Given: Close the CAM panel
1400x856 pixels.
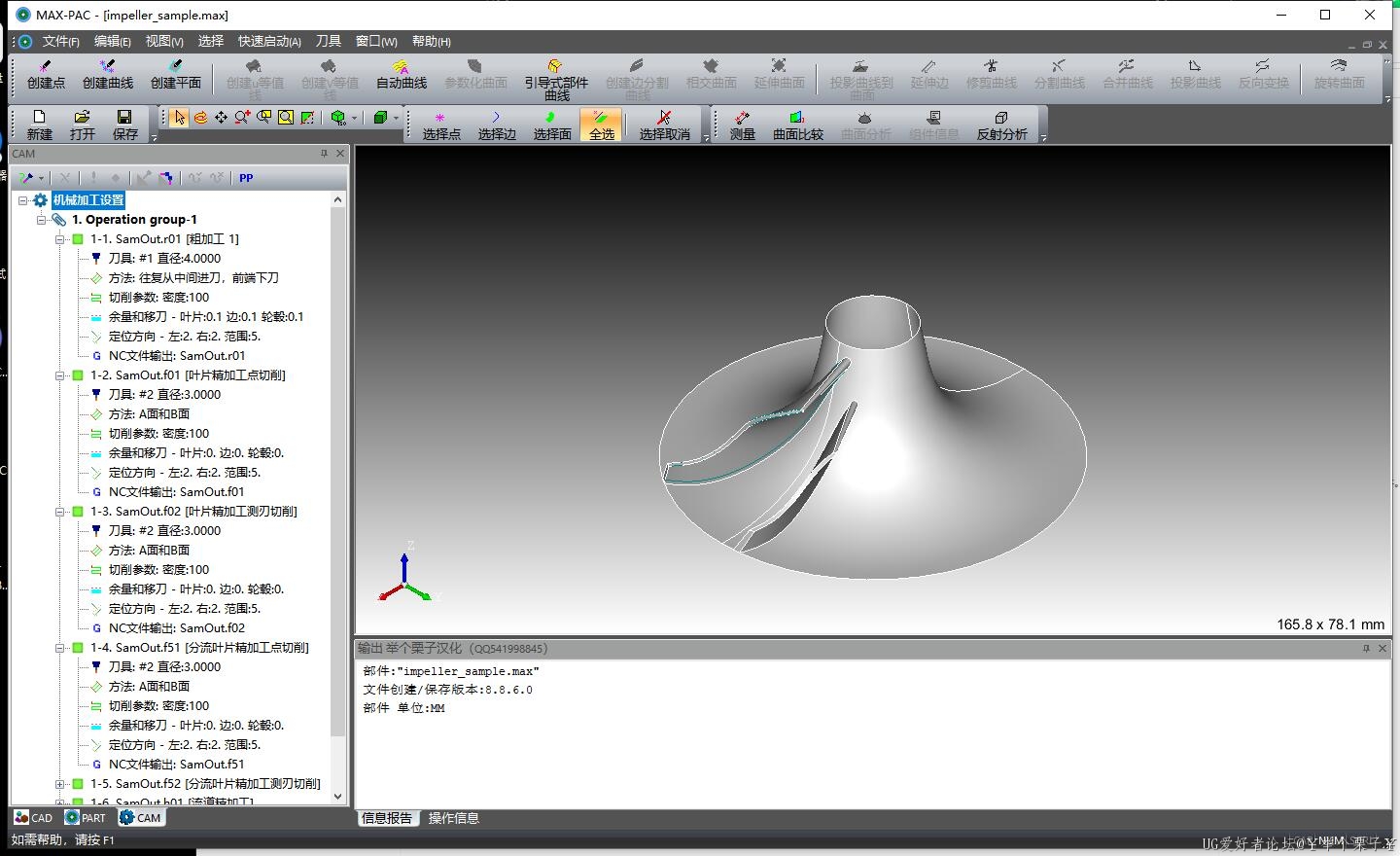Looking at the screenshot, I should pos(340,154).
